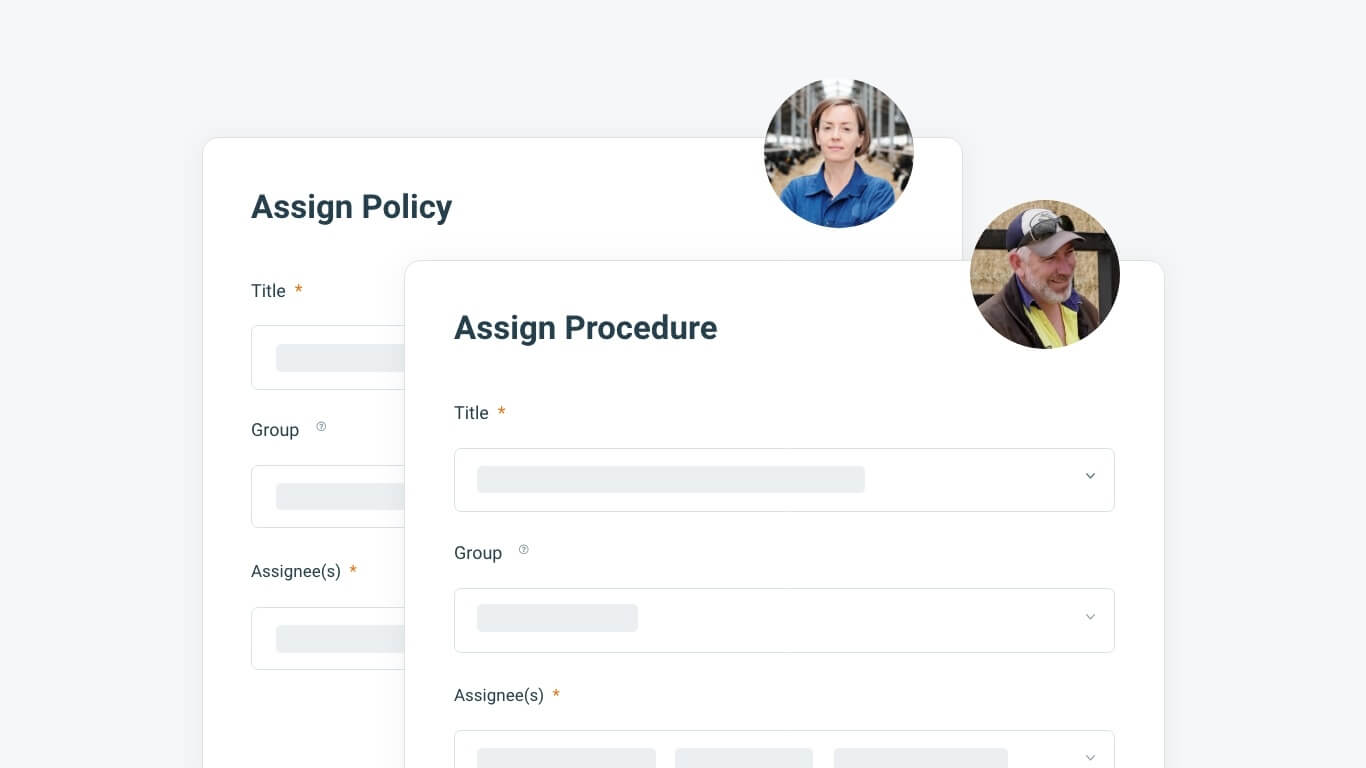Select the Assignee(s) field in Assign Policy

[328, 639]
